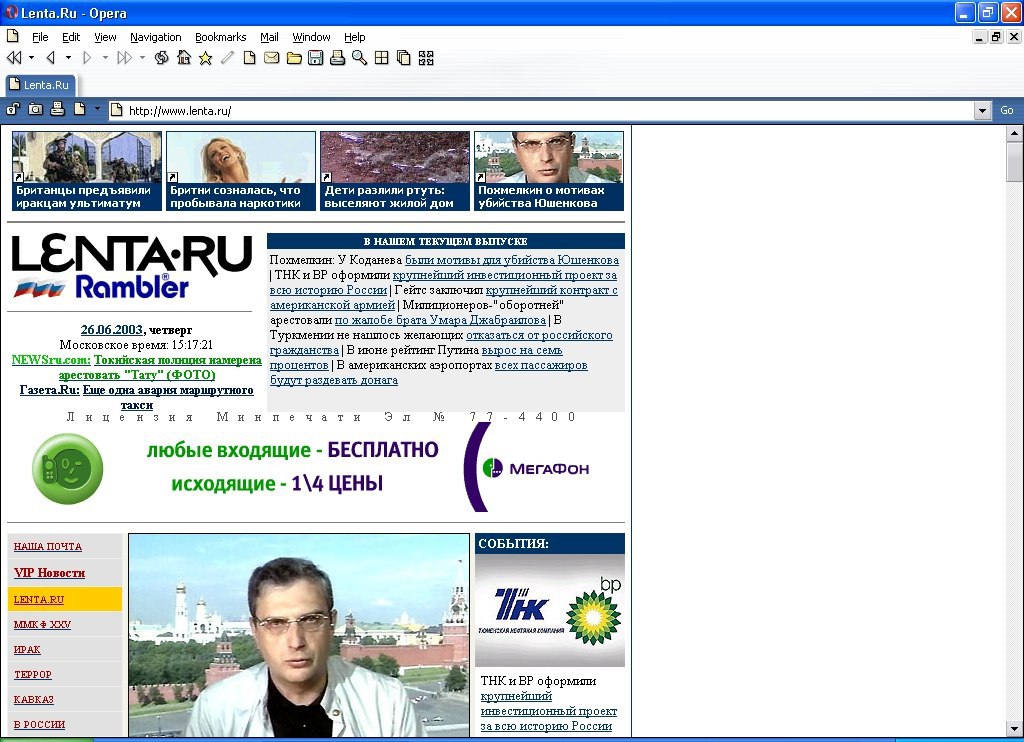Print using the main toolbar printer icon
The width and height of the screenshot is (1024, 742).
pyautogui.click(x=337, y=58)
